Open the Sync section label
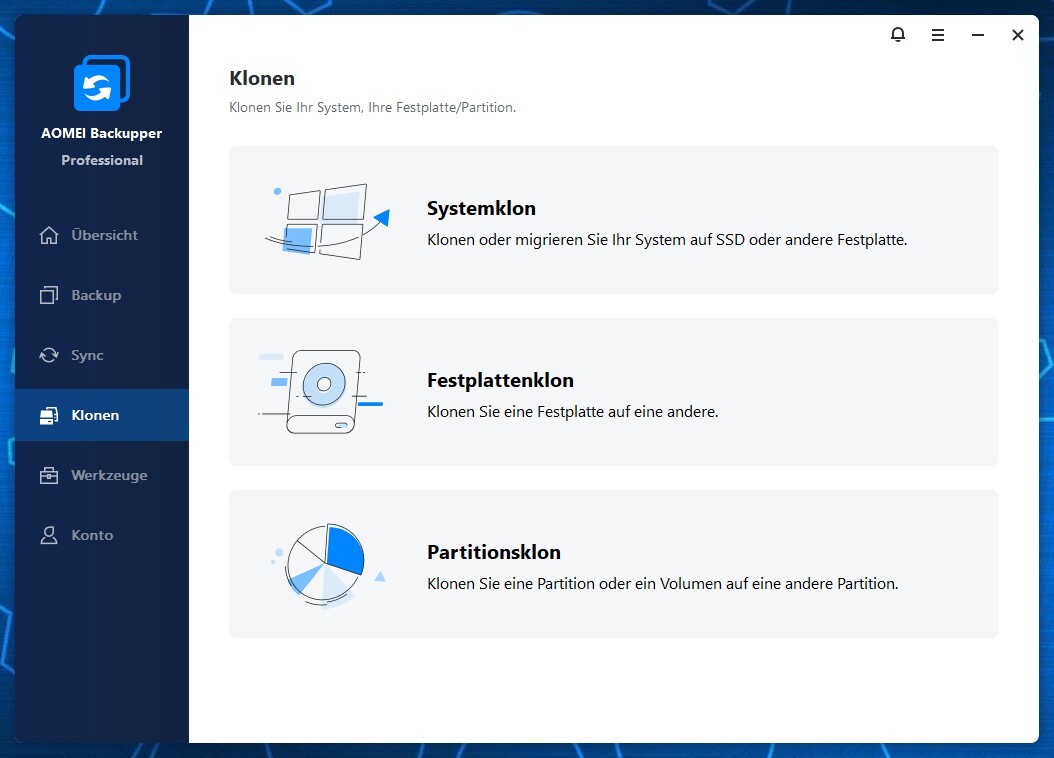This screenshot has height=758, width=1054. 87,356
